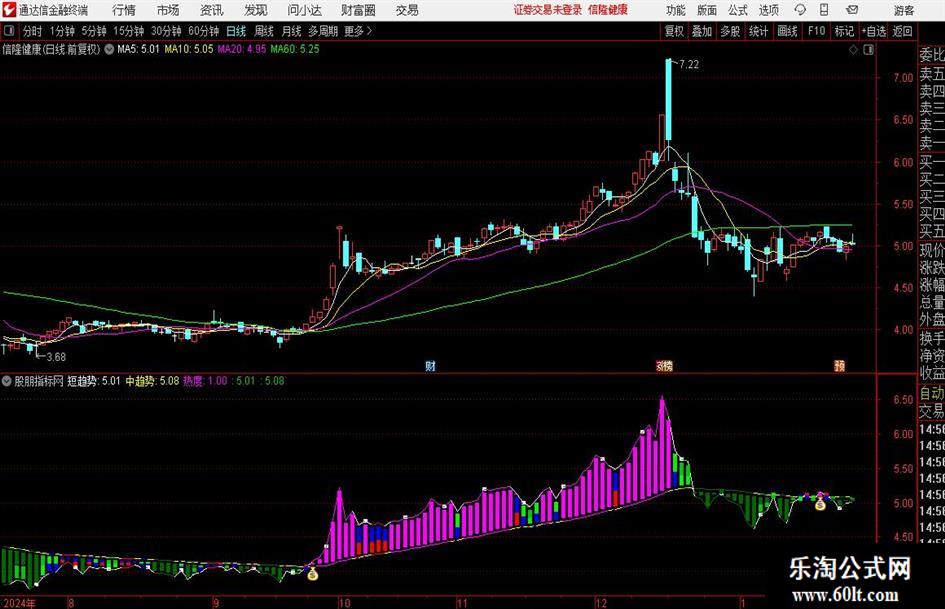Viewport: 945px width, 609px height.
Task: Click the 短趋势: 5.01 indicator value
Action: click(x=93, y=381)
